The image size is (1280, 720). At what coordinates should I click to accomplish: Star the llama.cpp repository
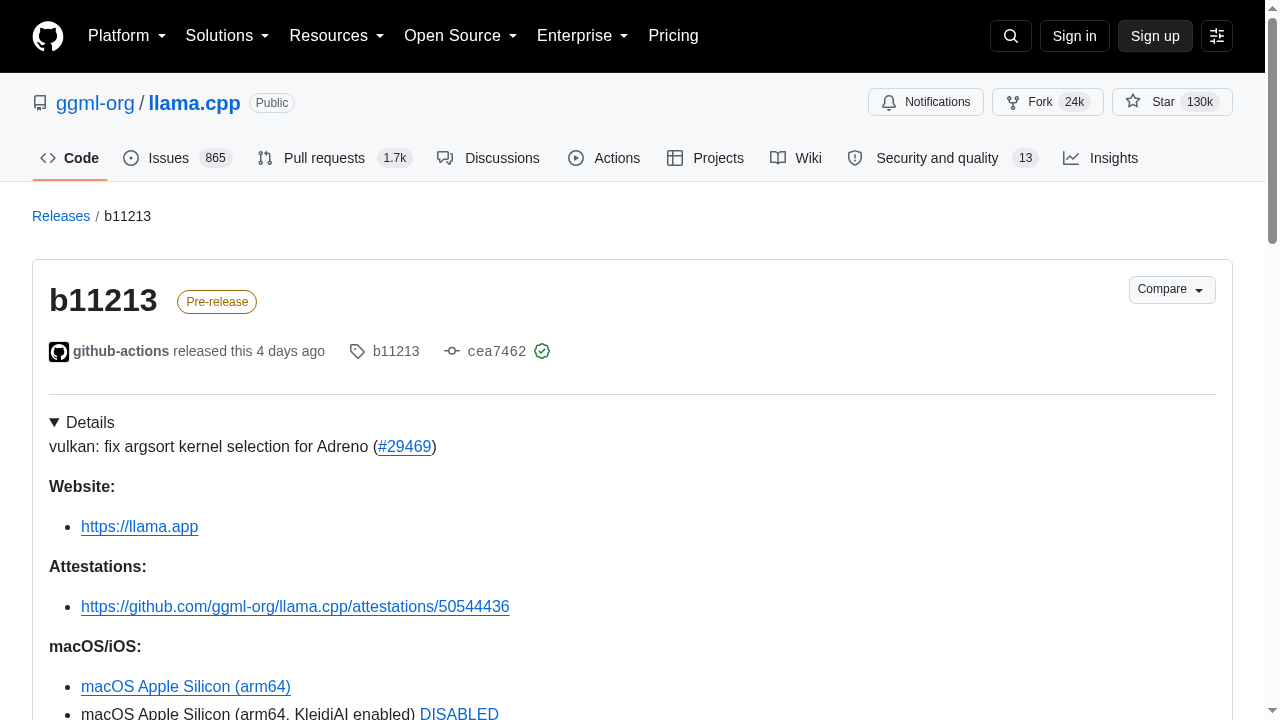coord(1172,102)
